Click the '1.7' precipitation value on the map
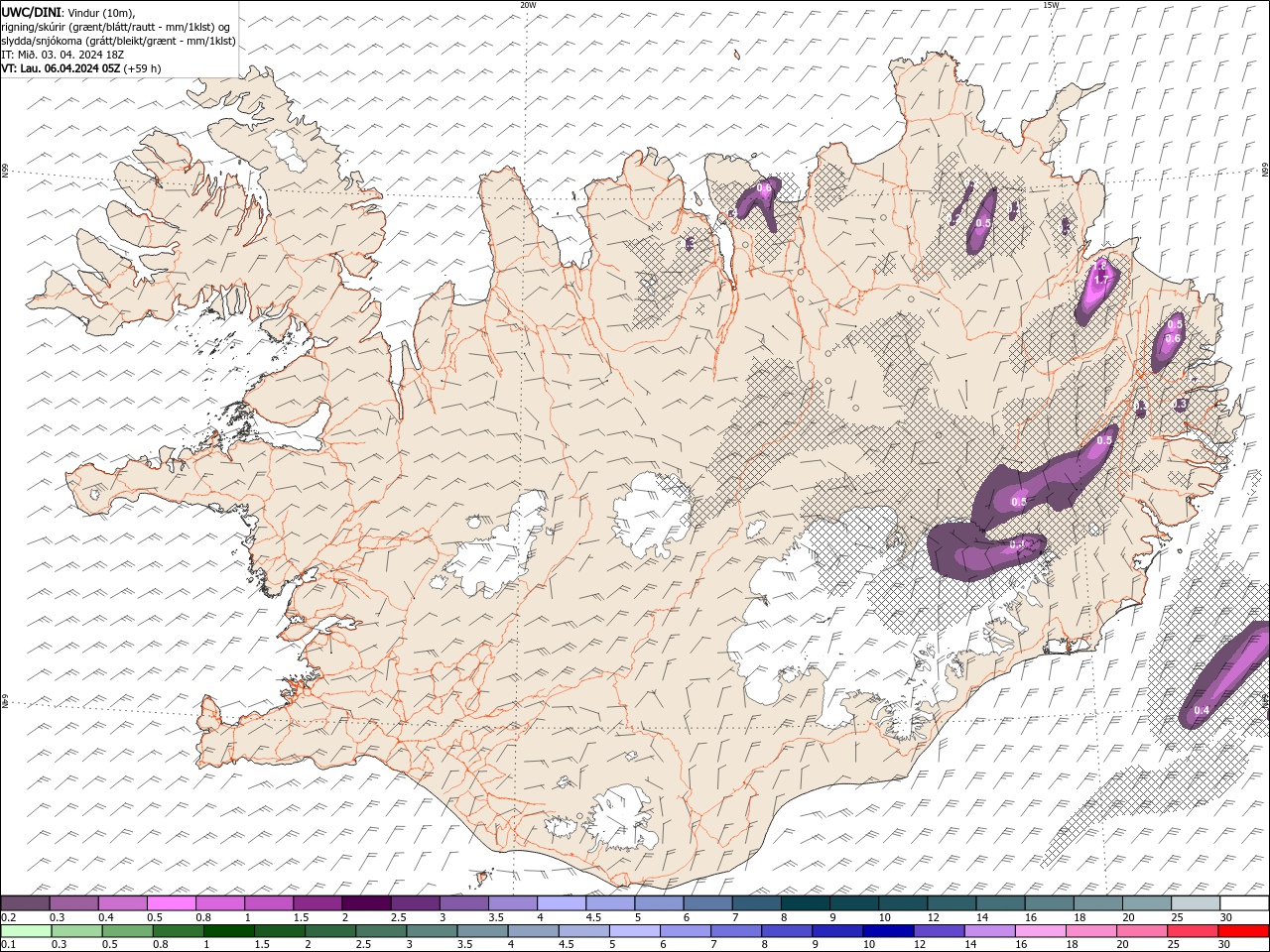 pos(1100,281)
